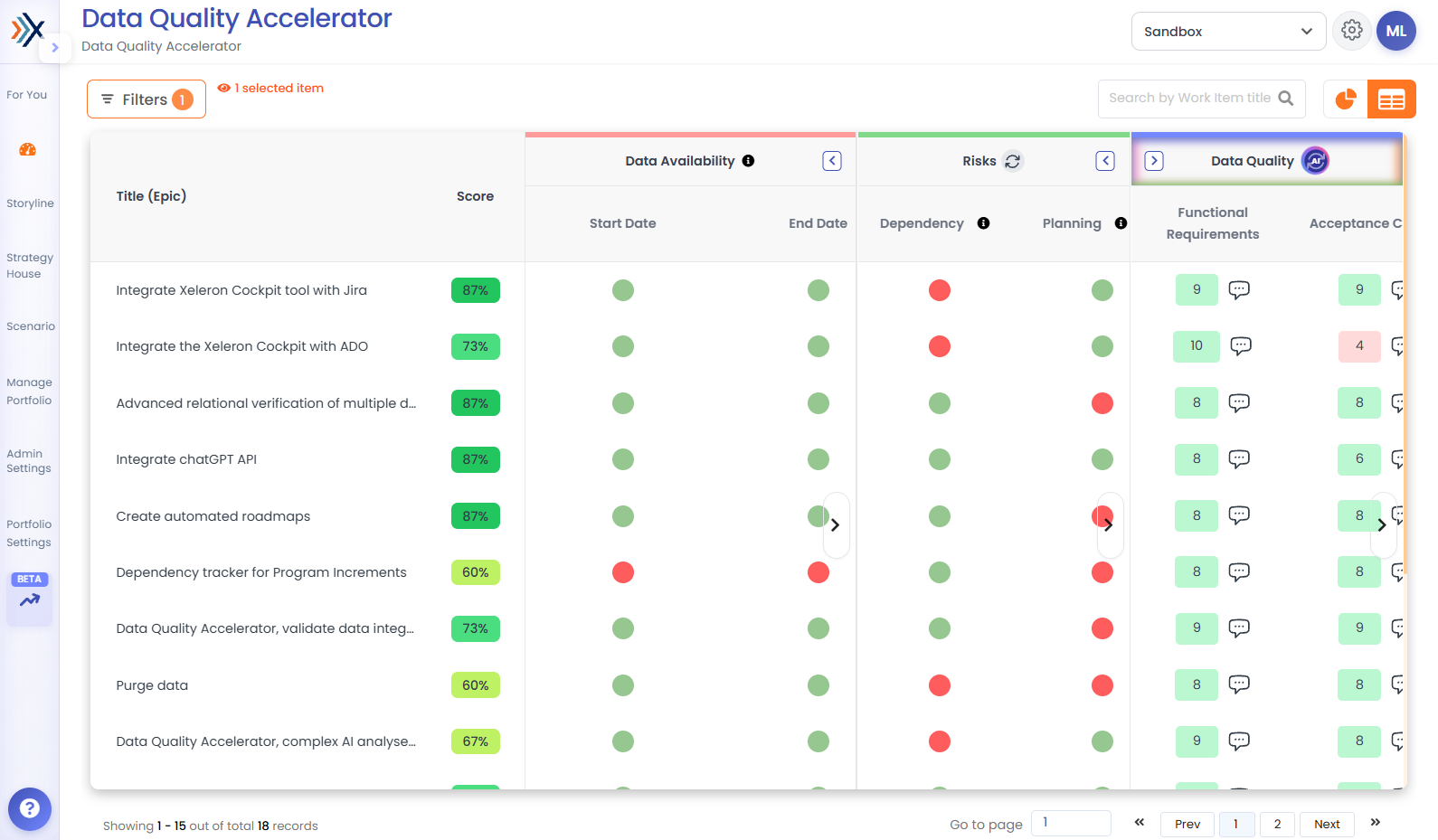Open the ML user avatar menu

click(1396, 31)
